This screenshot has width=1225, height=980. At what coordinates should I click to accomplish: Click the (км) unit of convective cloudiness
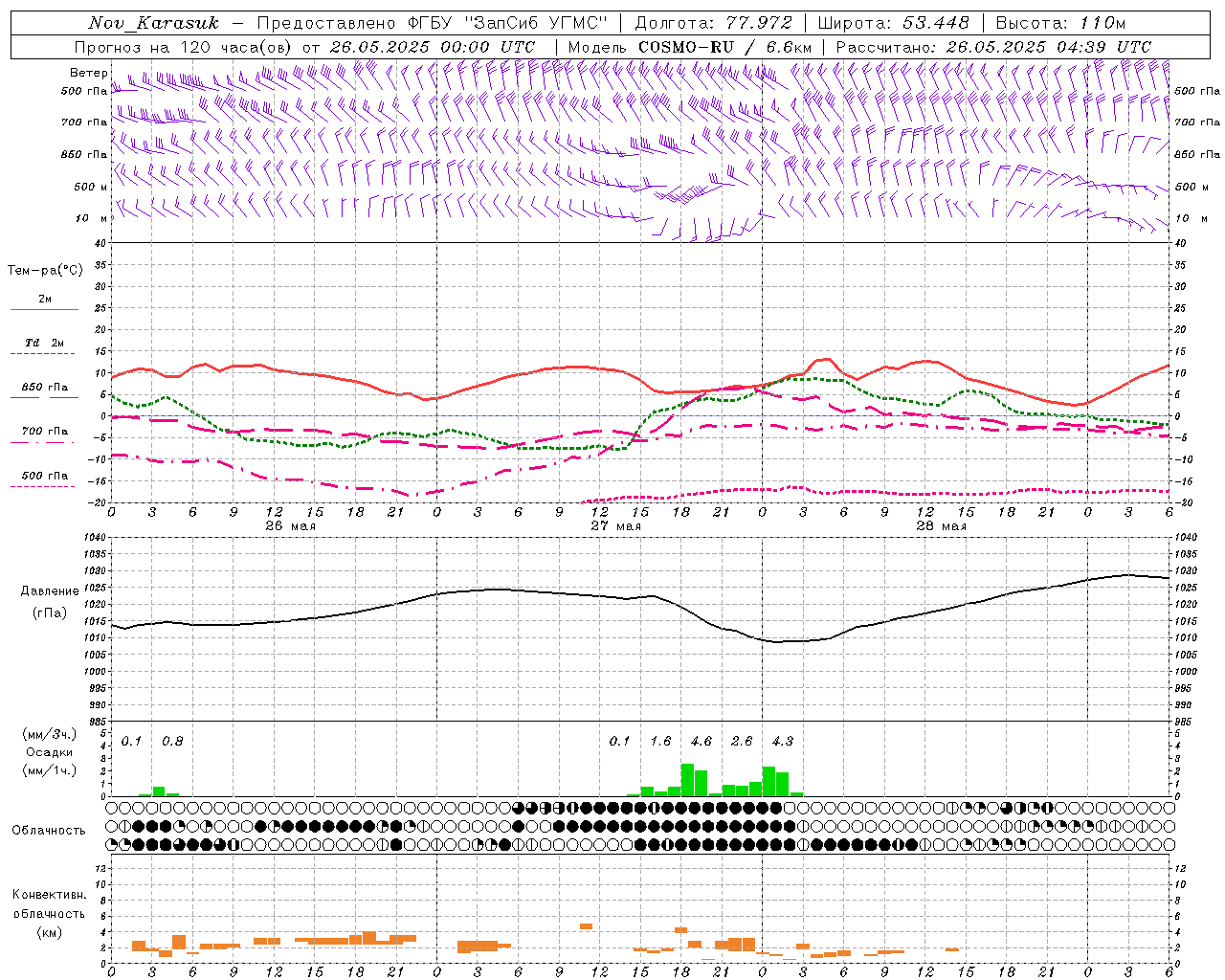coord(49,932)
